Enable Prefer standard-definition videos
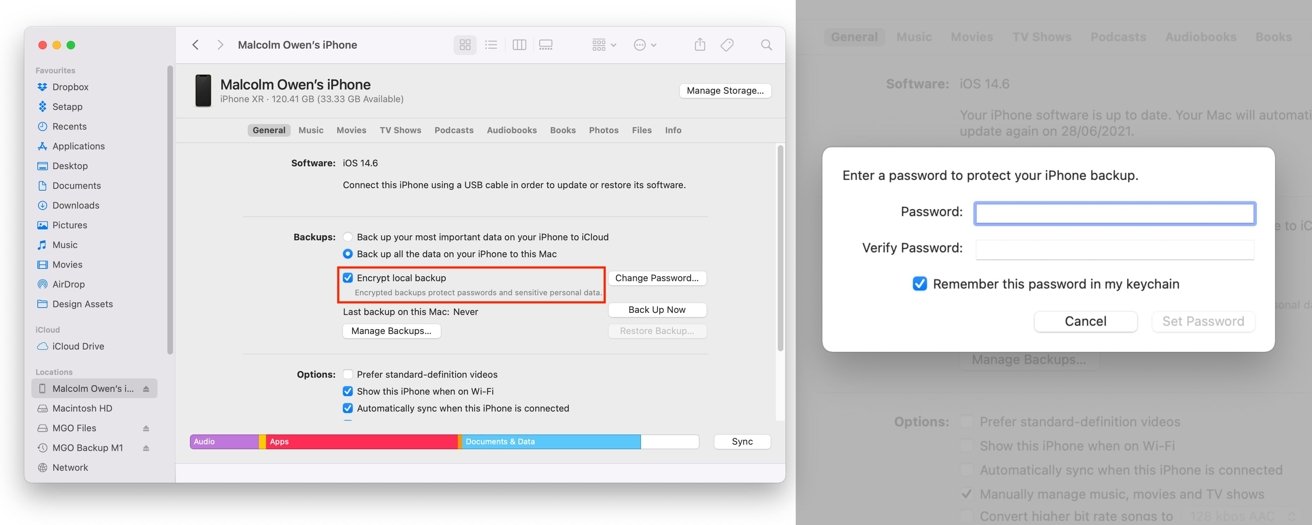 tap(348, 375)
